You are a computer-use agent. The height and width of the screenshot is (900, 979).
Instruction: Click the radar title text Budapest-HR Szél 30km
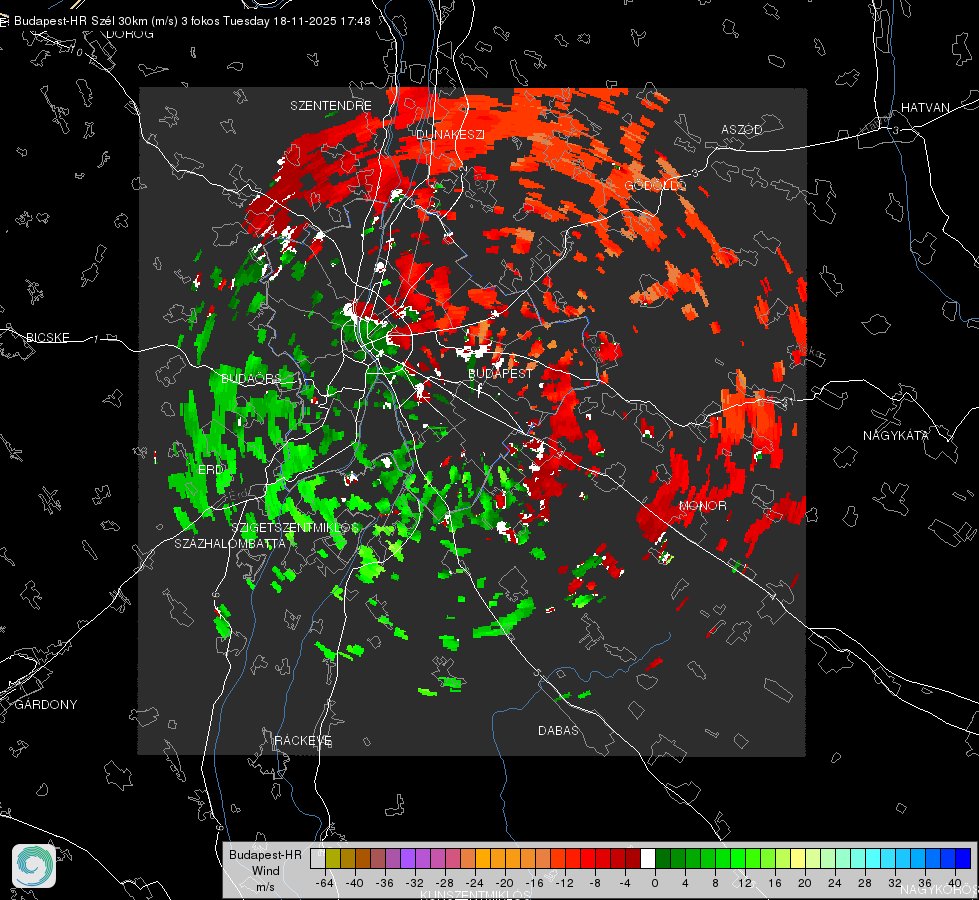coord(82,21)
